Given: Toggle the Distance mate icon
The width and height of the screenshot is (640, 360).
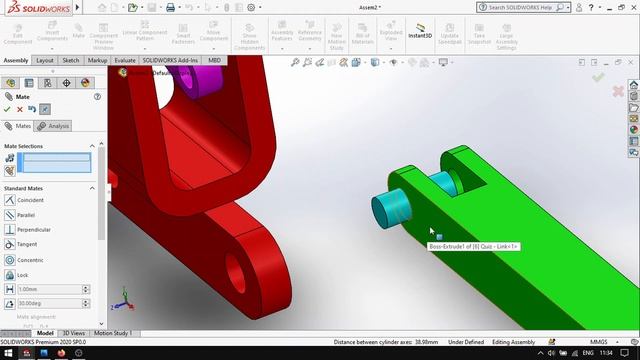Looking at the screenshot, I should point(10,289).
